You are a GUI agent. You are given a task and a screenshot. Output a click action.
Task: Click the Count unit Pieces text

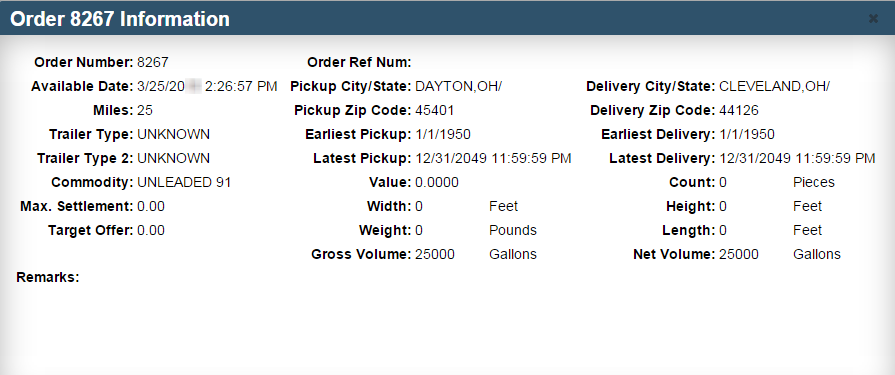tap(814, 182)
